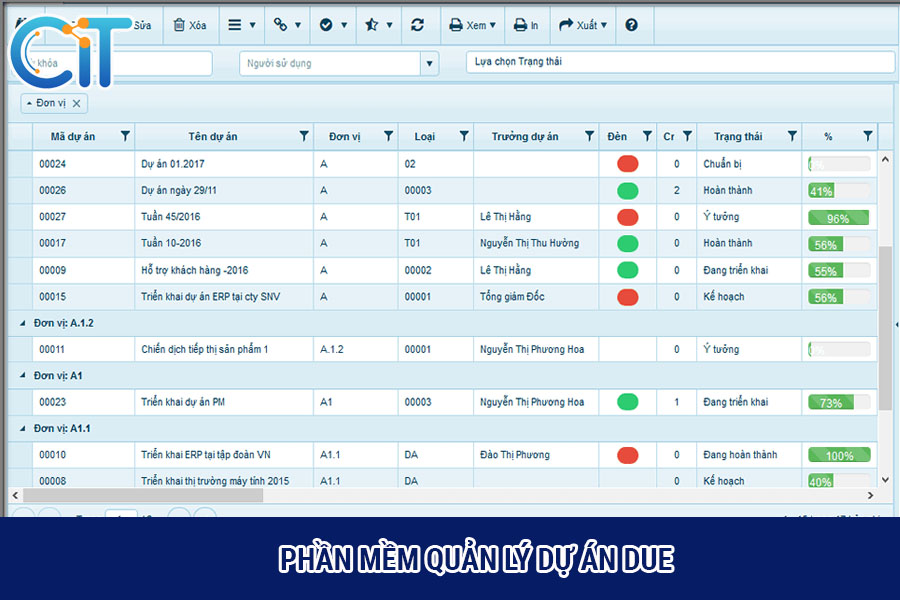The width and height of the screenshot is (900, 600).
Task: Select project name 'Dự án ngày 29/11'
Action: [179, 191]
